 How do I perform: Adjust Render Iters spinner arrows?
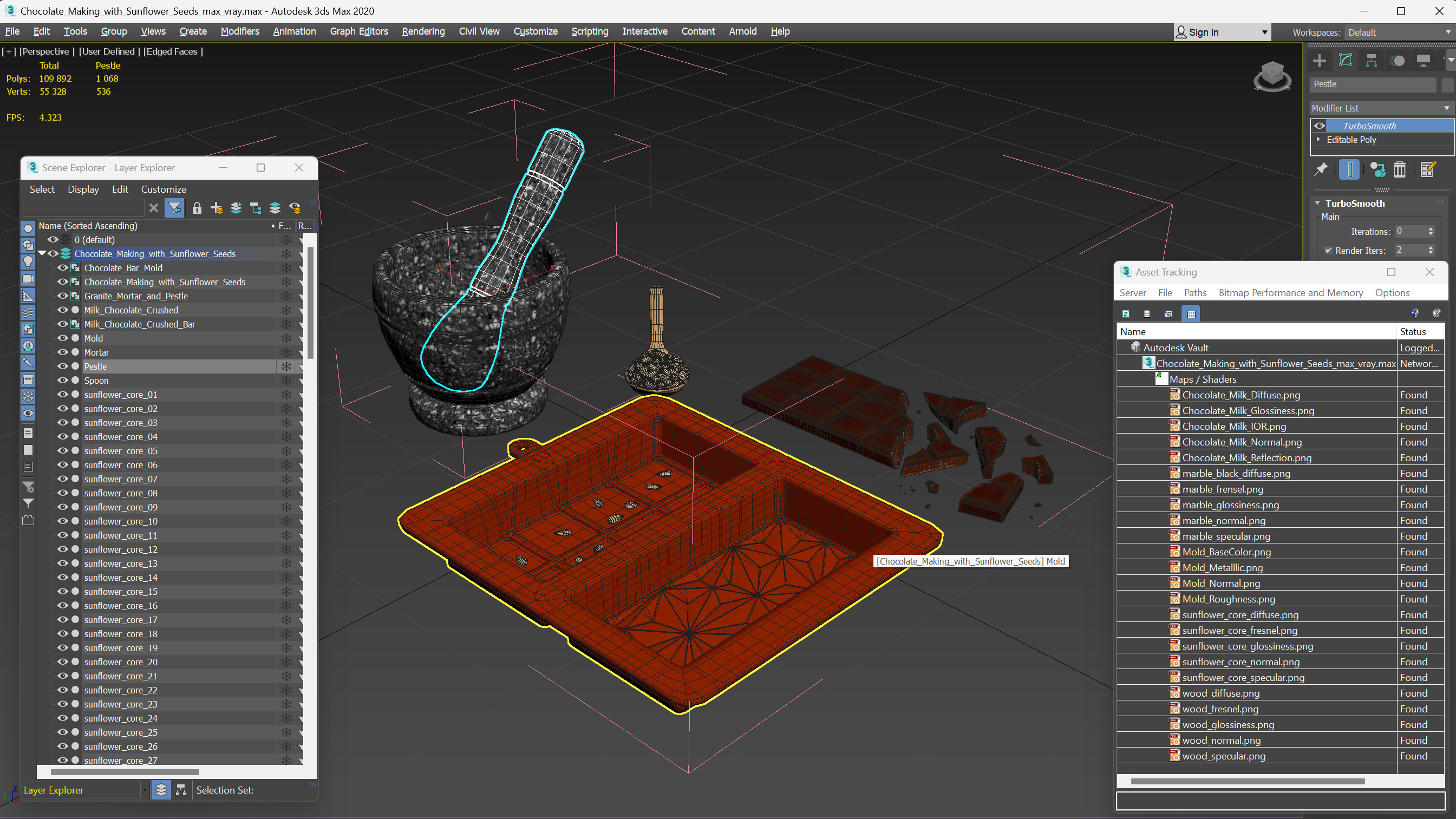1431,251
